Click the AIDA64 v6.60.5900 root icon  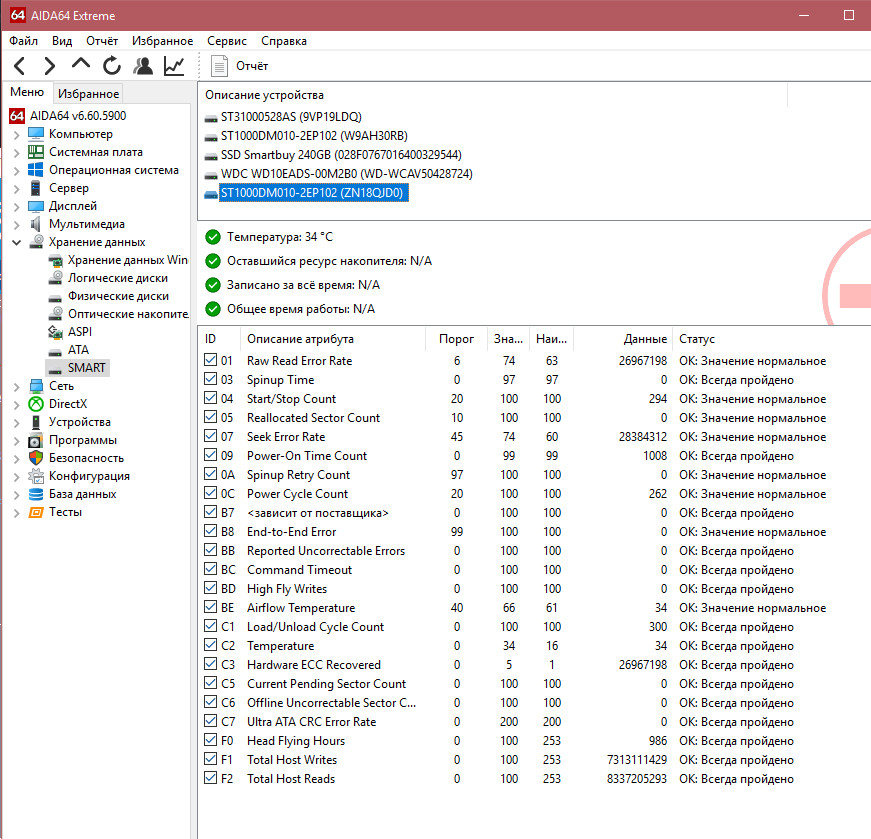[x=17, y=116]
